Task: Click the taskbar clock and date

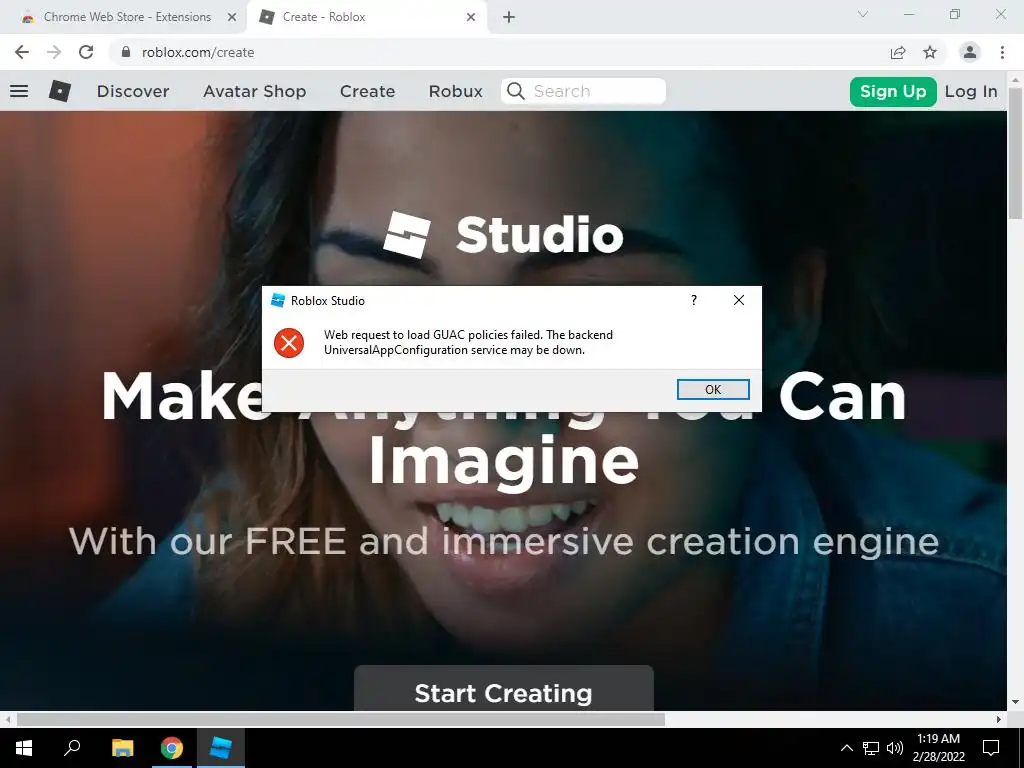Action: coord(938,748)
